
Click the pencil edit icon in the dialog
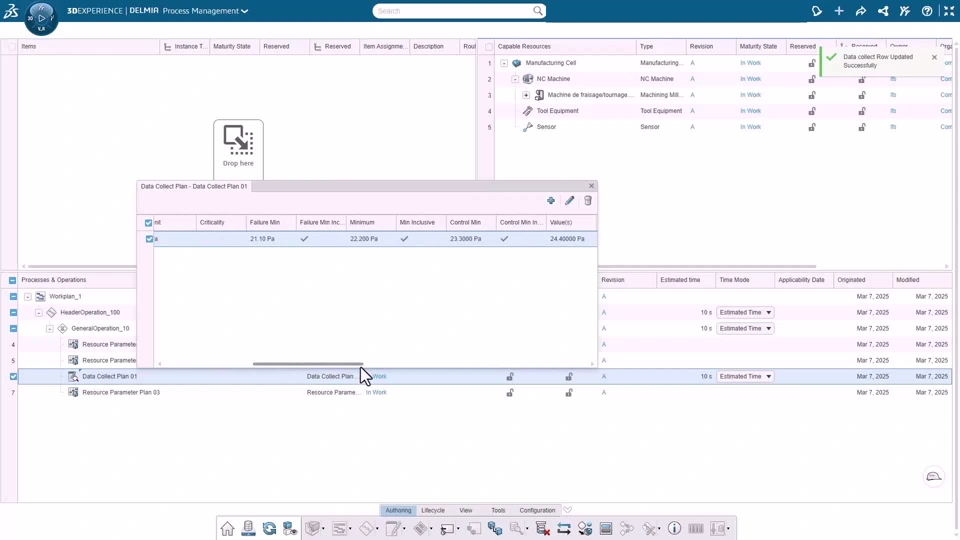(569, 201)
